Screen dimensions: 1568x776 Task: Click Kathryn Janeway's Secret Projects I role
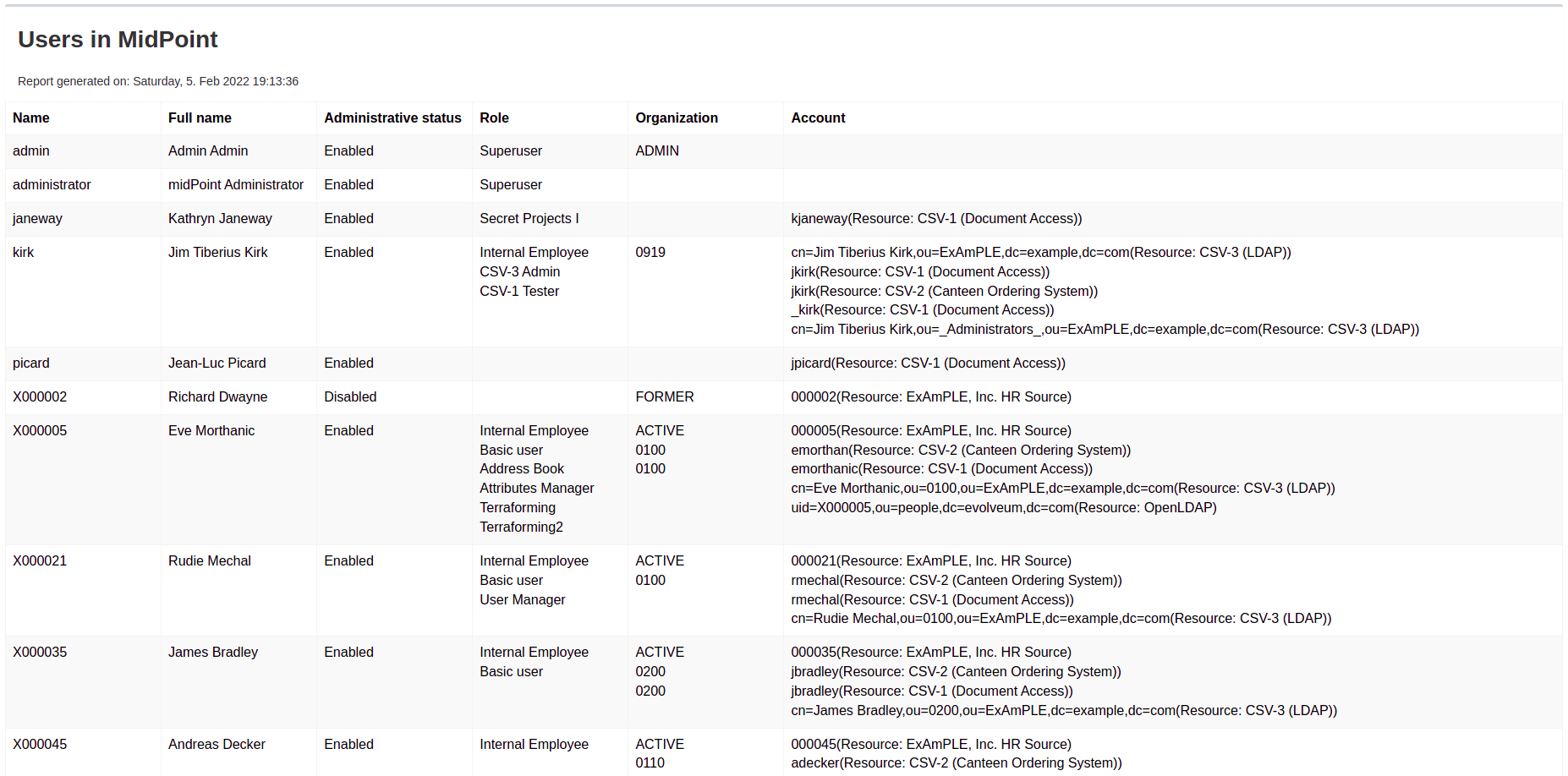tap(529, 219)
